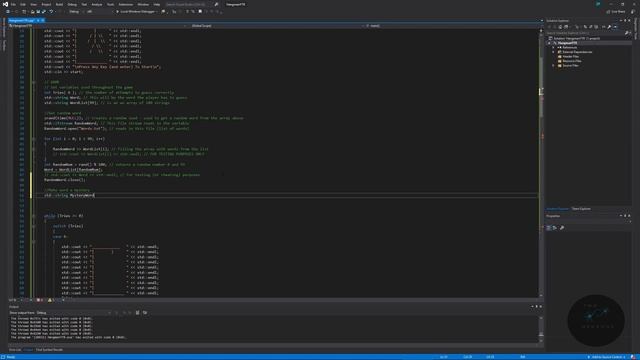The width and height of the screenshot is (640, 360).
Task: Open the Build menu
Action: [60, 4]
